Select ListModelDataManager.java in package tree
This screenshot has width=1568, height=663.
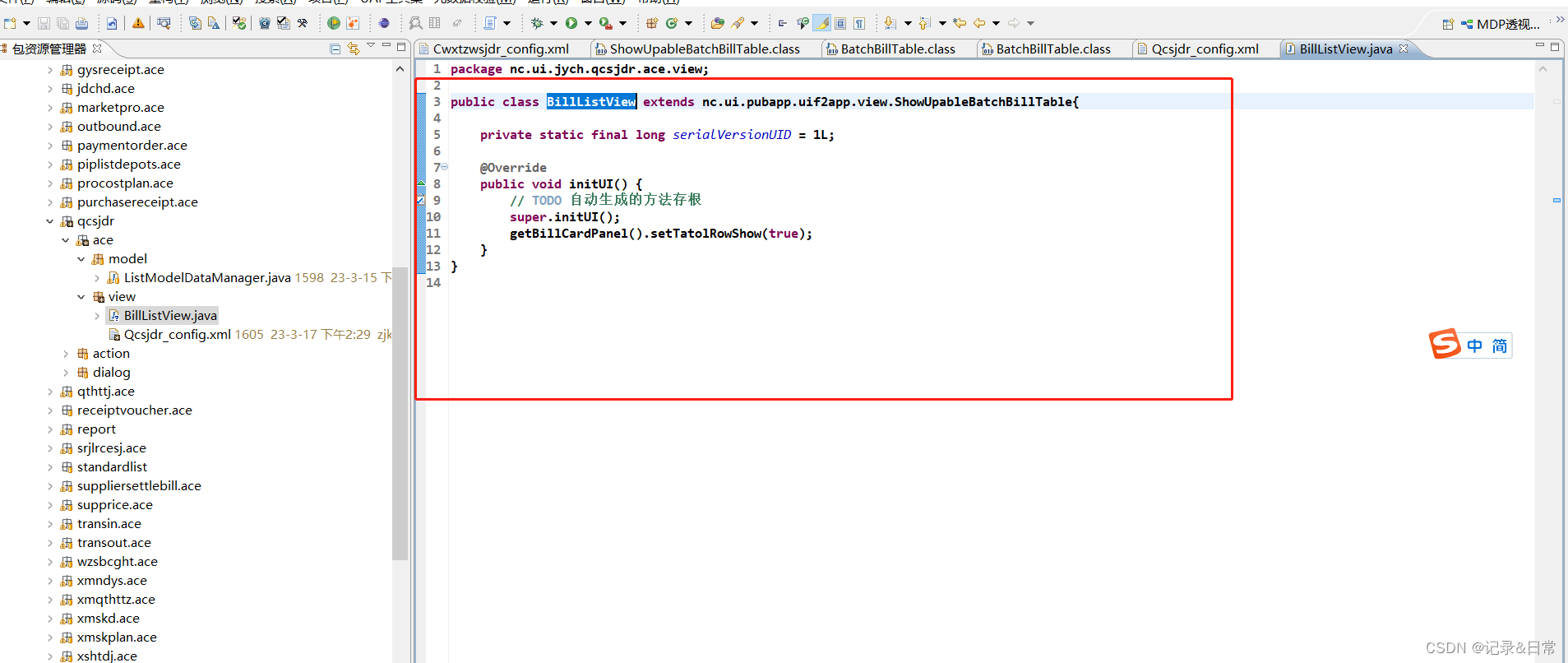click(207, 278)
